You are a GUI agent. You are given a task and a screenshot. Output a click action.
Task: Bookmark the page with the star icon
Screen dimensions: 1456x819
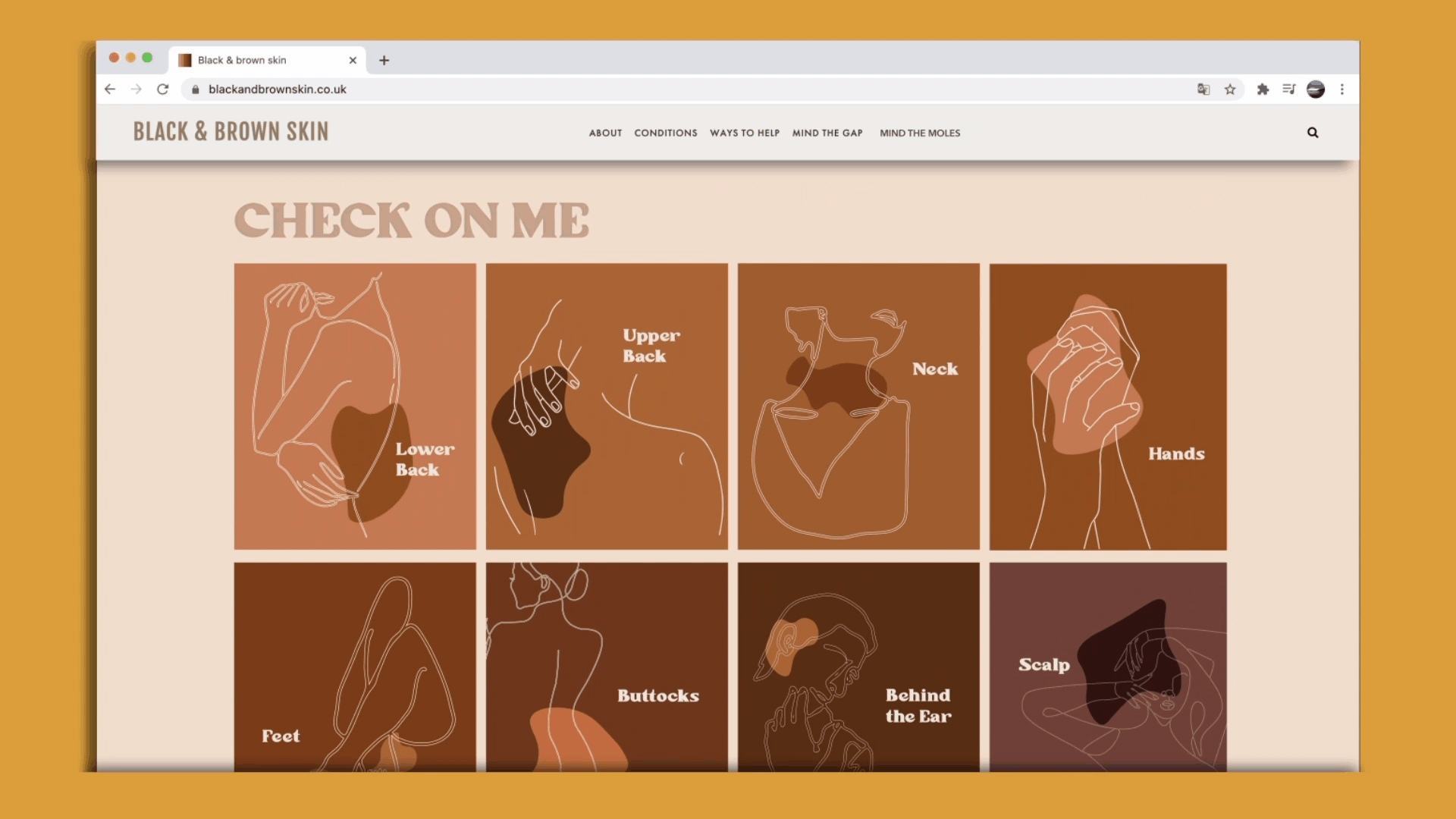click(1230, 89)
